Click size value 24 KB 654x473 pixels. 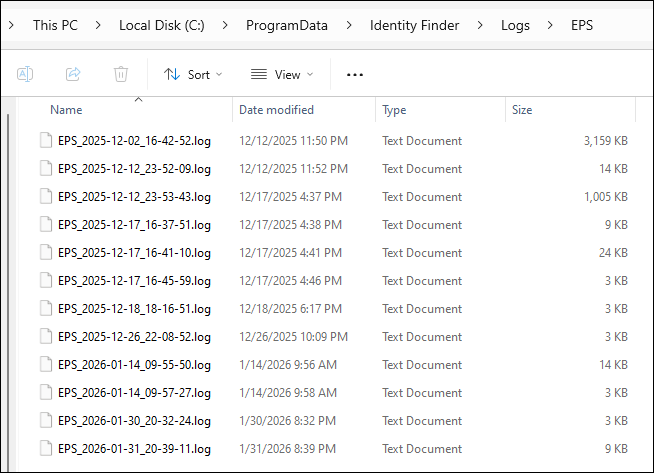tap(613, 253)
